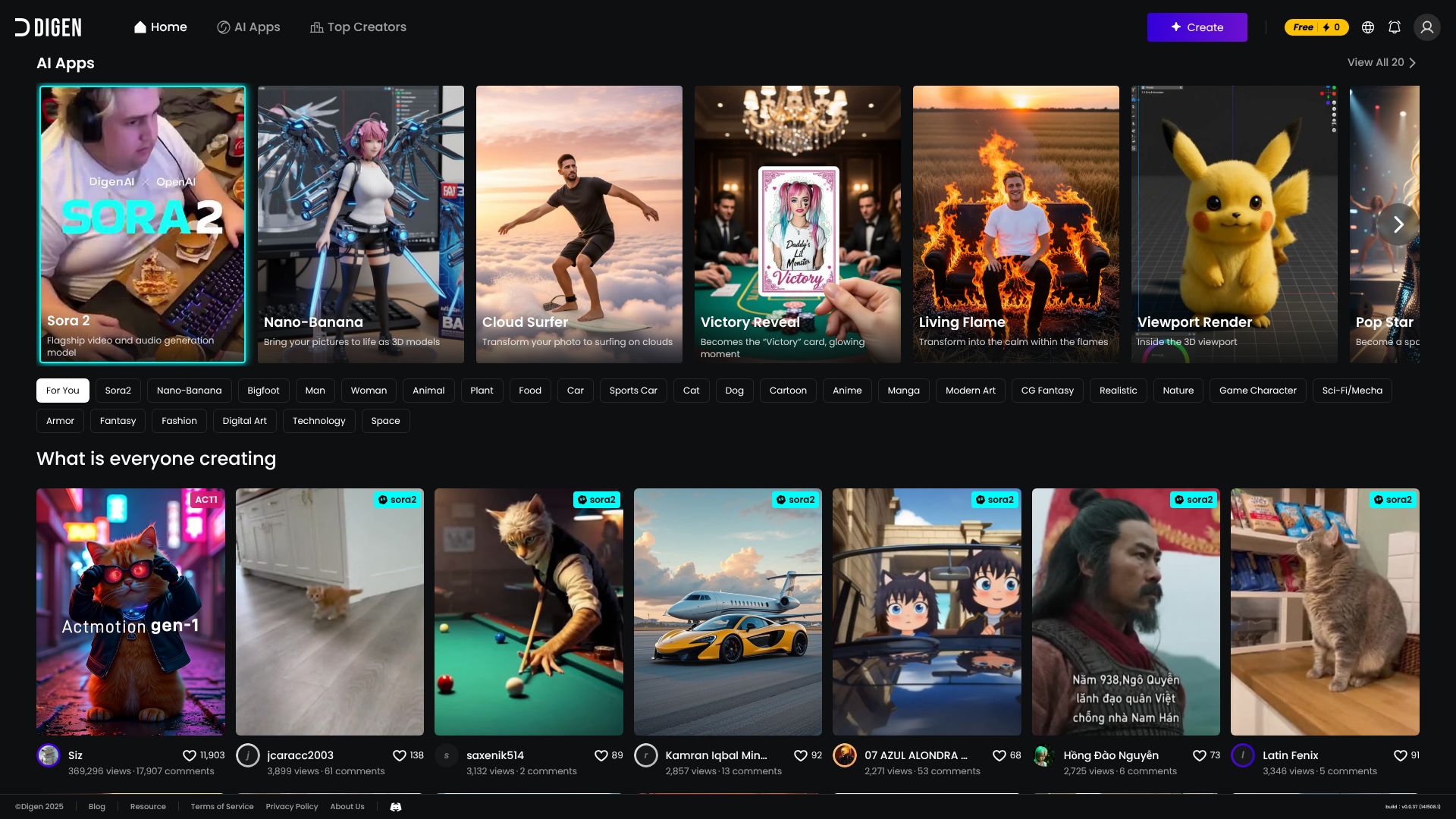Like Siz's post with the heart icon
Image resolution: width=1456 pixels, height=819 pixels.
tap(190, 755)
